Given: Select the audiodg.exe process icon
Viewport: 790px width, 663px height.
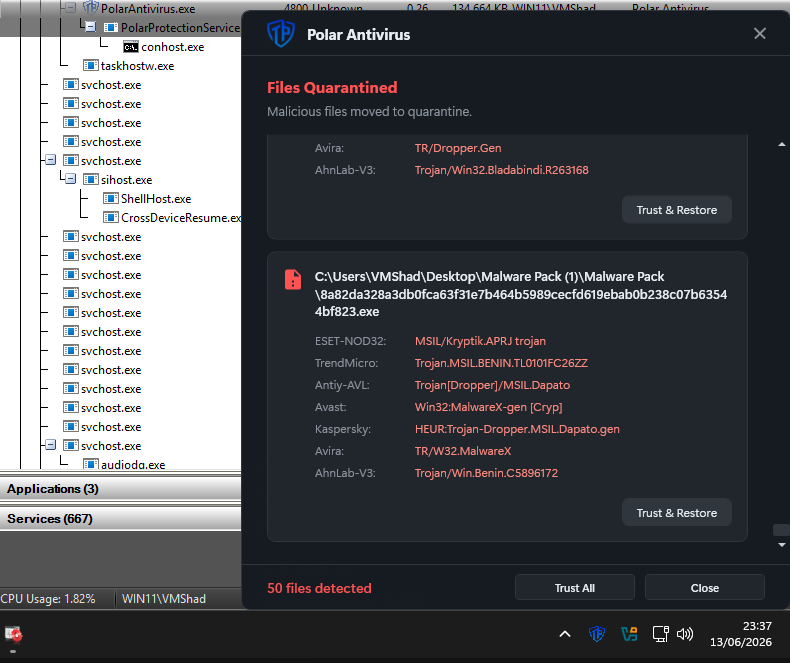Looking at the screenshot, I should tap(90, 464).
